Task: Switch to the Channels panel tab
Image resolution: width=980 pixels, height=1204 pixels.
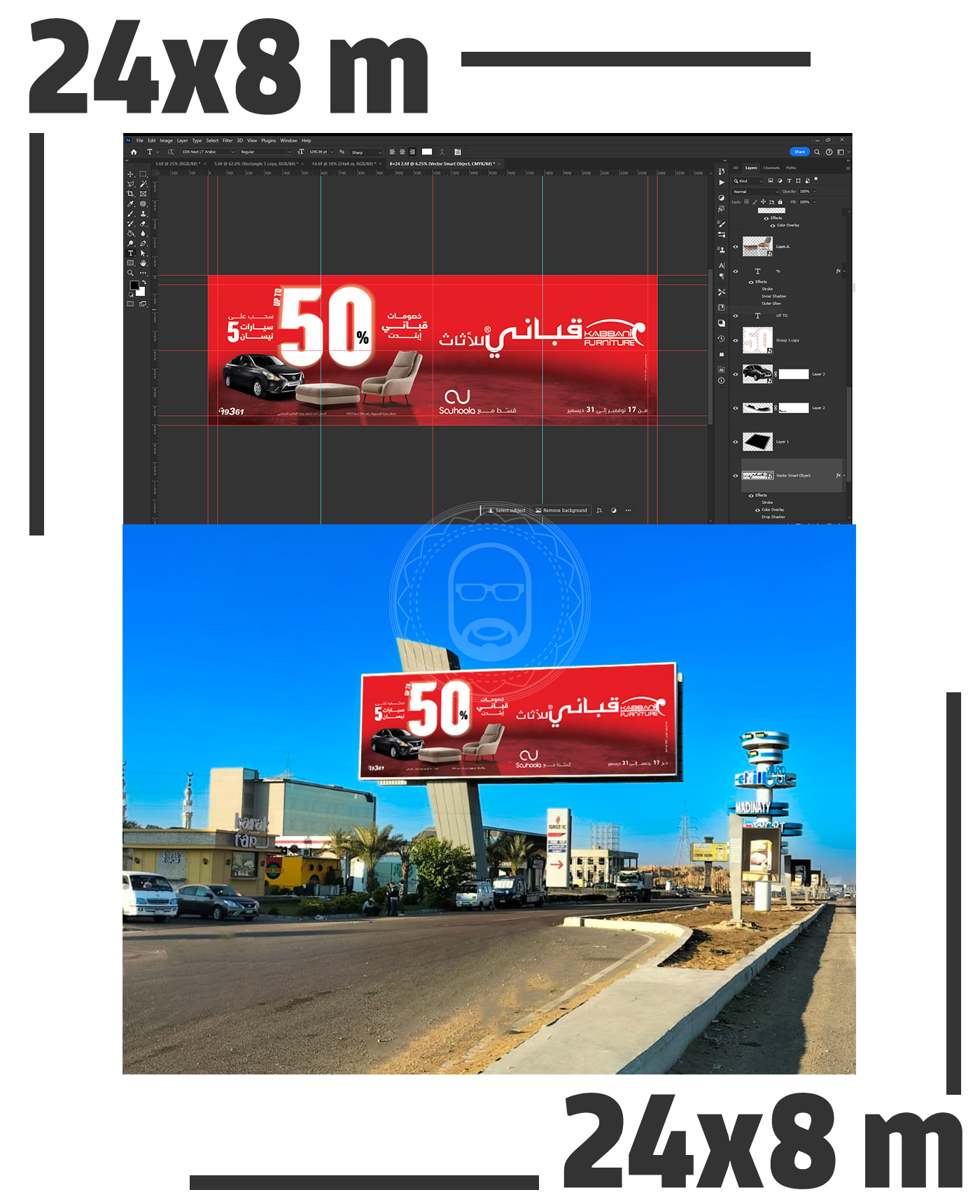Action: point(771,168)
